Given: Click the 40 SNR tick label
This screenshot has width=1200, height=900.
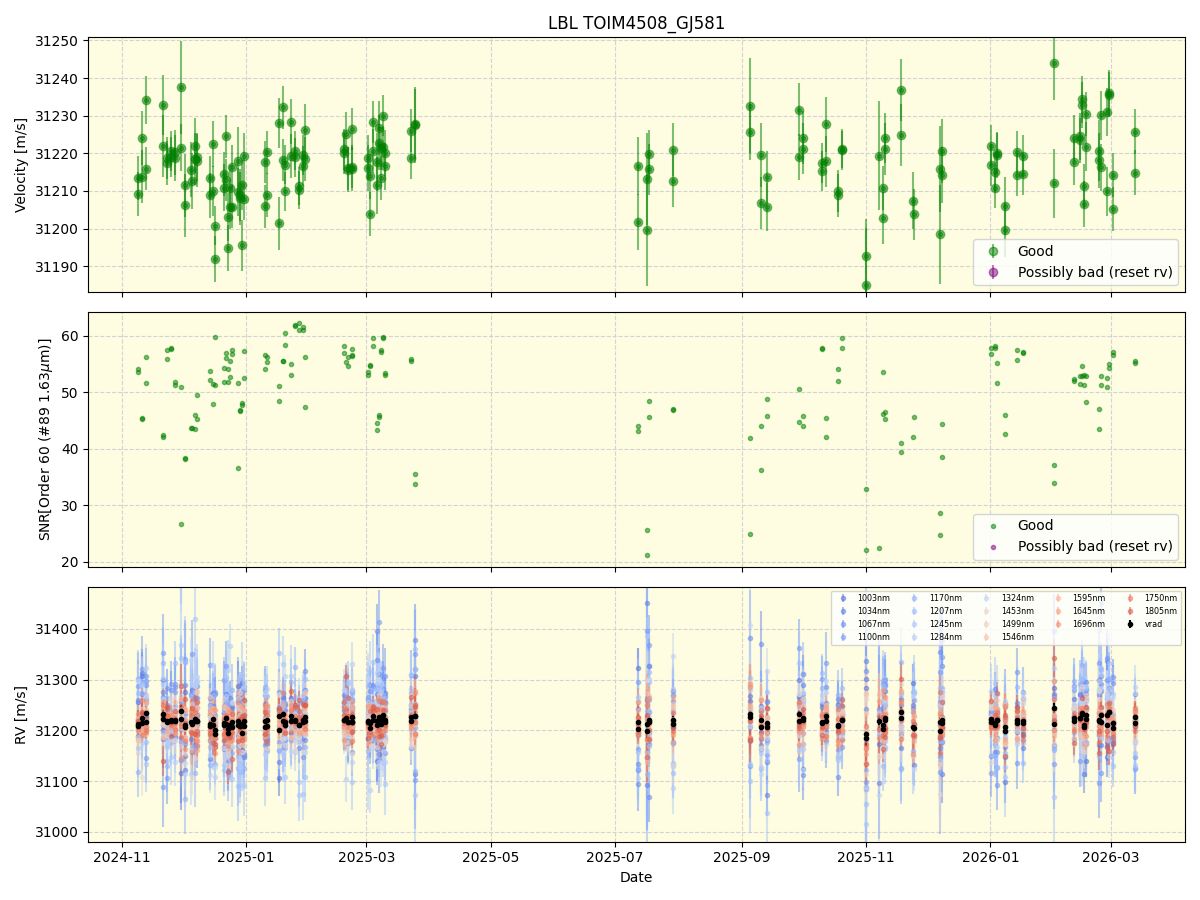Looking at the screenshot, I should 72,449.
